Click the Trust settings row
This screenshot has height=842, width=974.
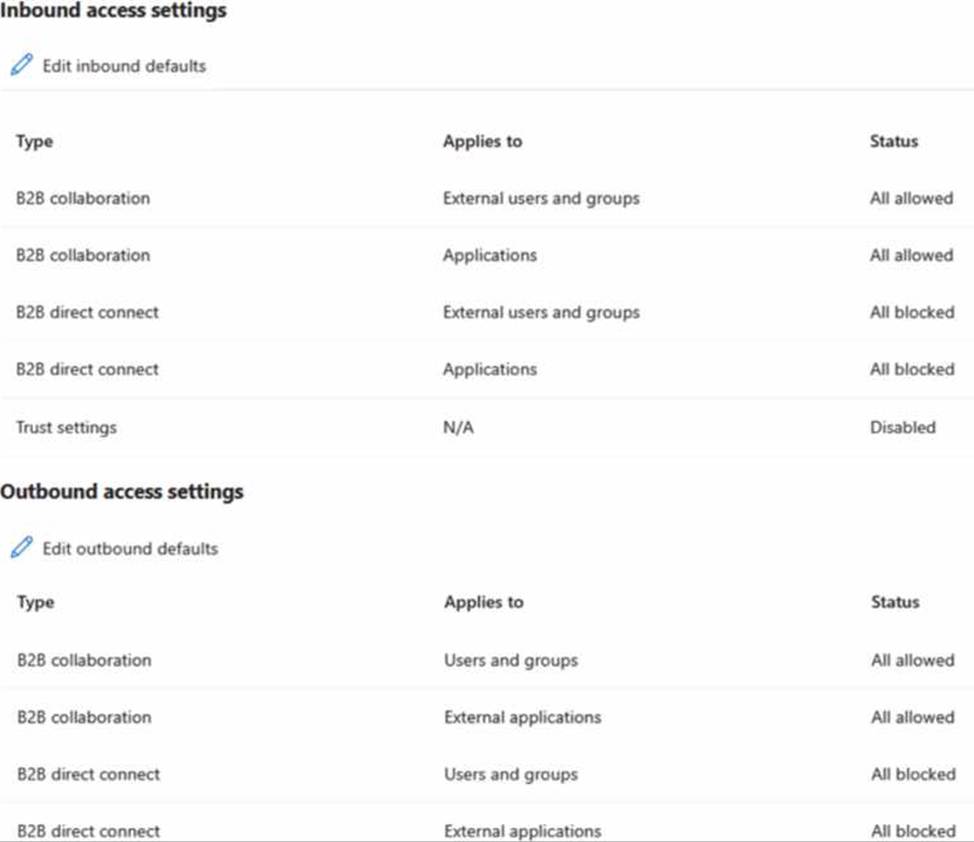tap(66, 427)
